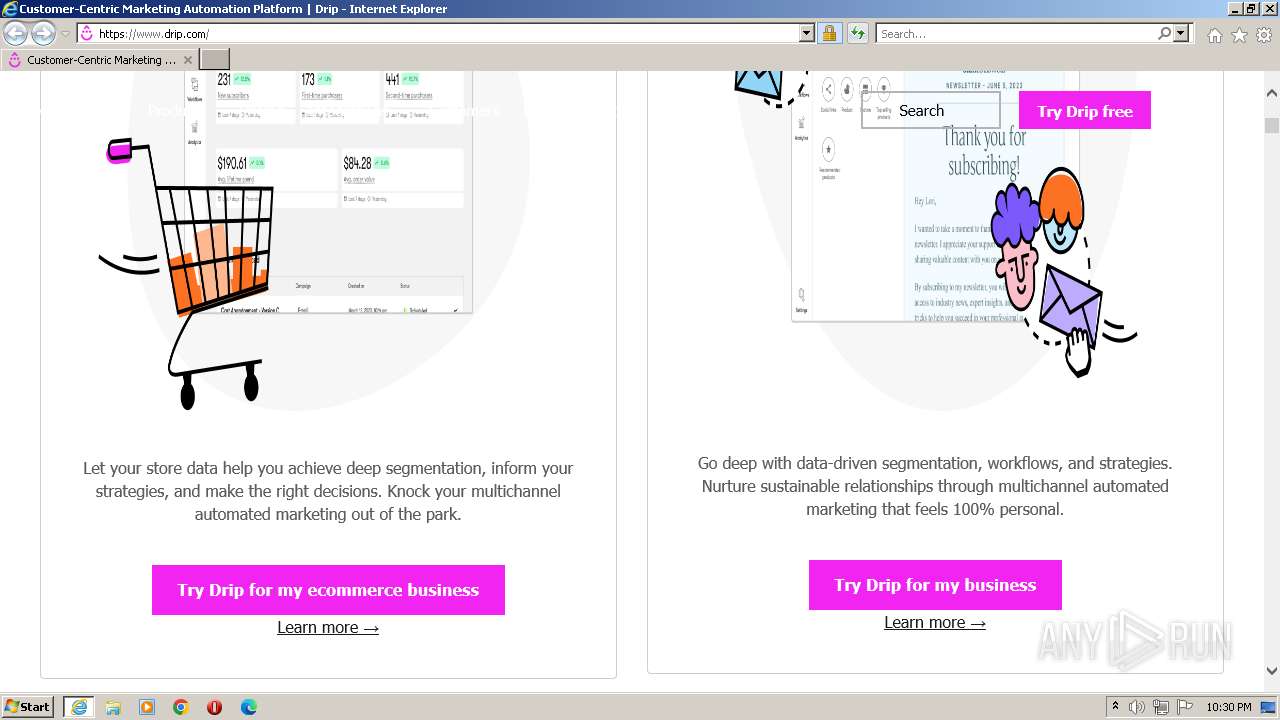1280x720 pixels.
Task: Open the Windows Start menu
Action: click(27, 707)
